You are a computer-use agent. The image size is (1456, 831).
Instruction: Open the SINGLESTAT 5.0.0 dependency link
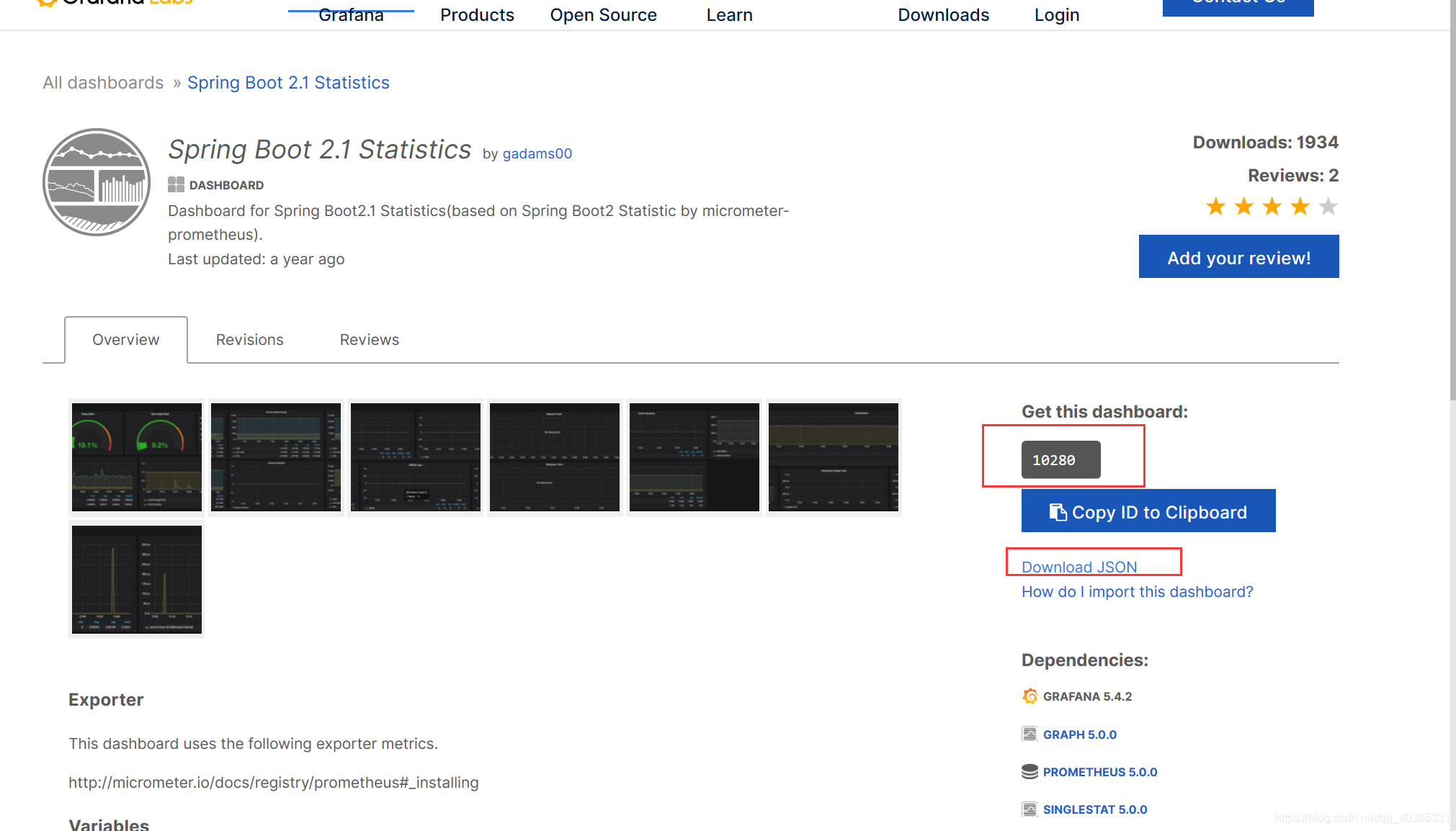[1095, 809]
